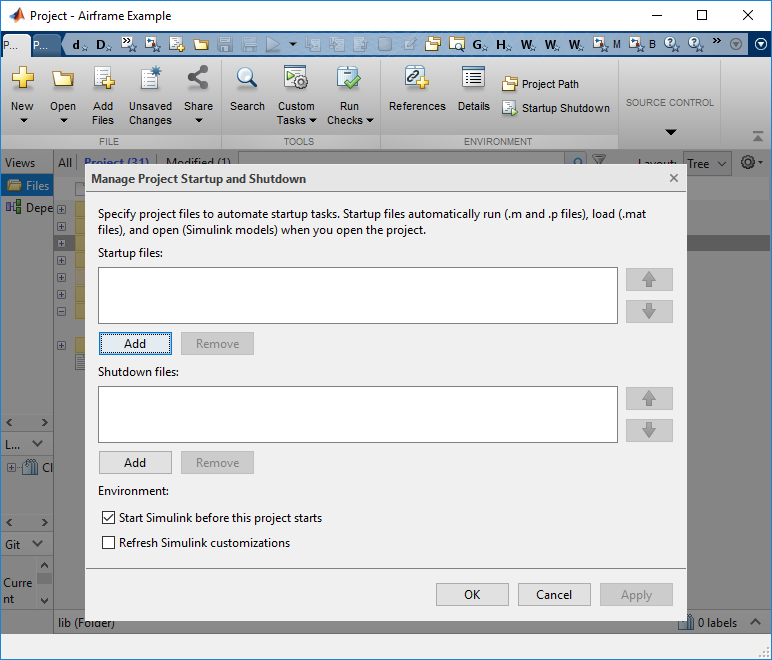Open the Run Checks dropdown
772x660 pixels.
(x=349, y=113)
